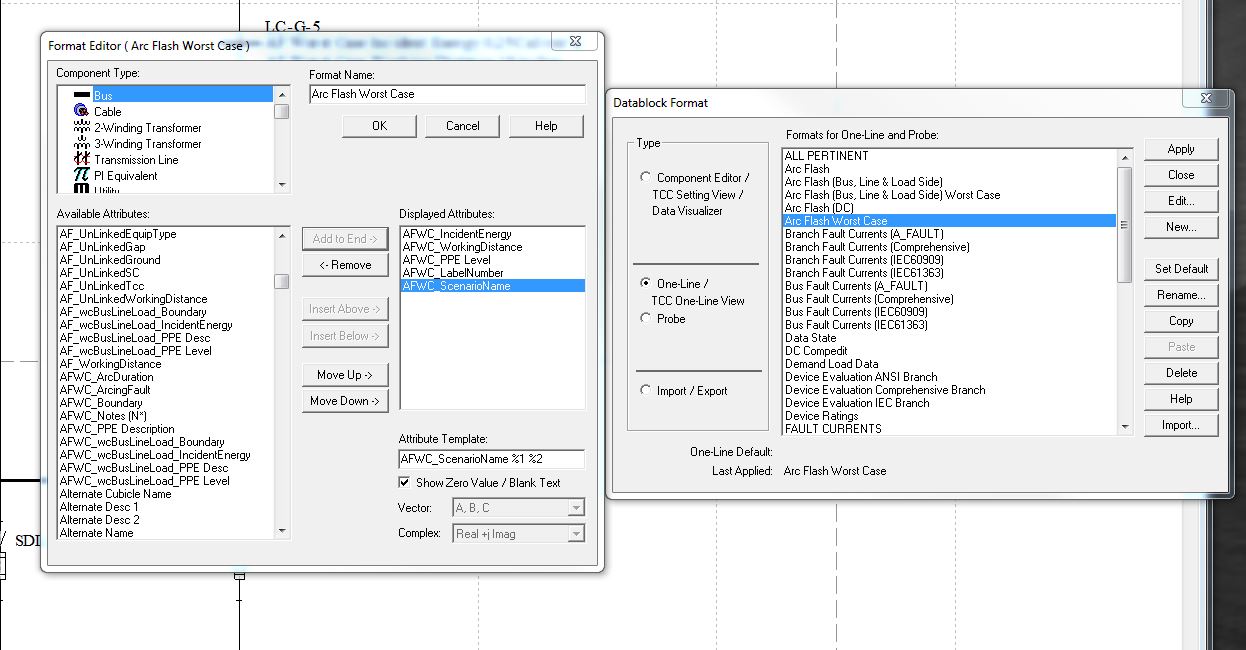This screenshot has height=650, width=1246.
Task: Click the Remove attribute button
Action: tap(345, 265)
